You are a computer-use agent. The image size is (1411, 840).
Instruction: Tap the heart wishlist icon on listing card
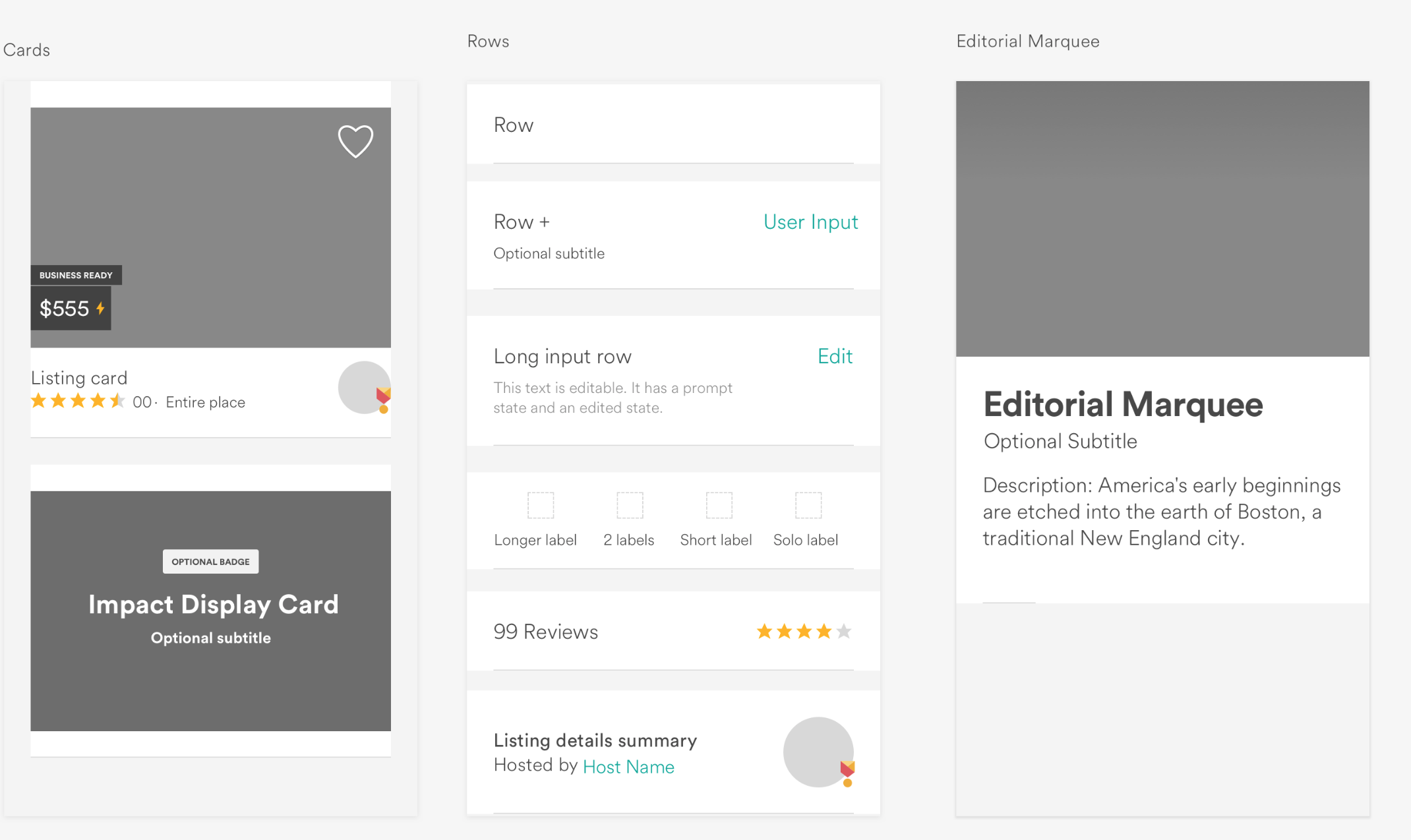pos(355,141)
